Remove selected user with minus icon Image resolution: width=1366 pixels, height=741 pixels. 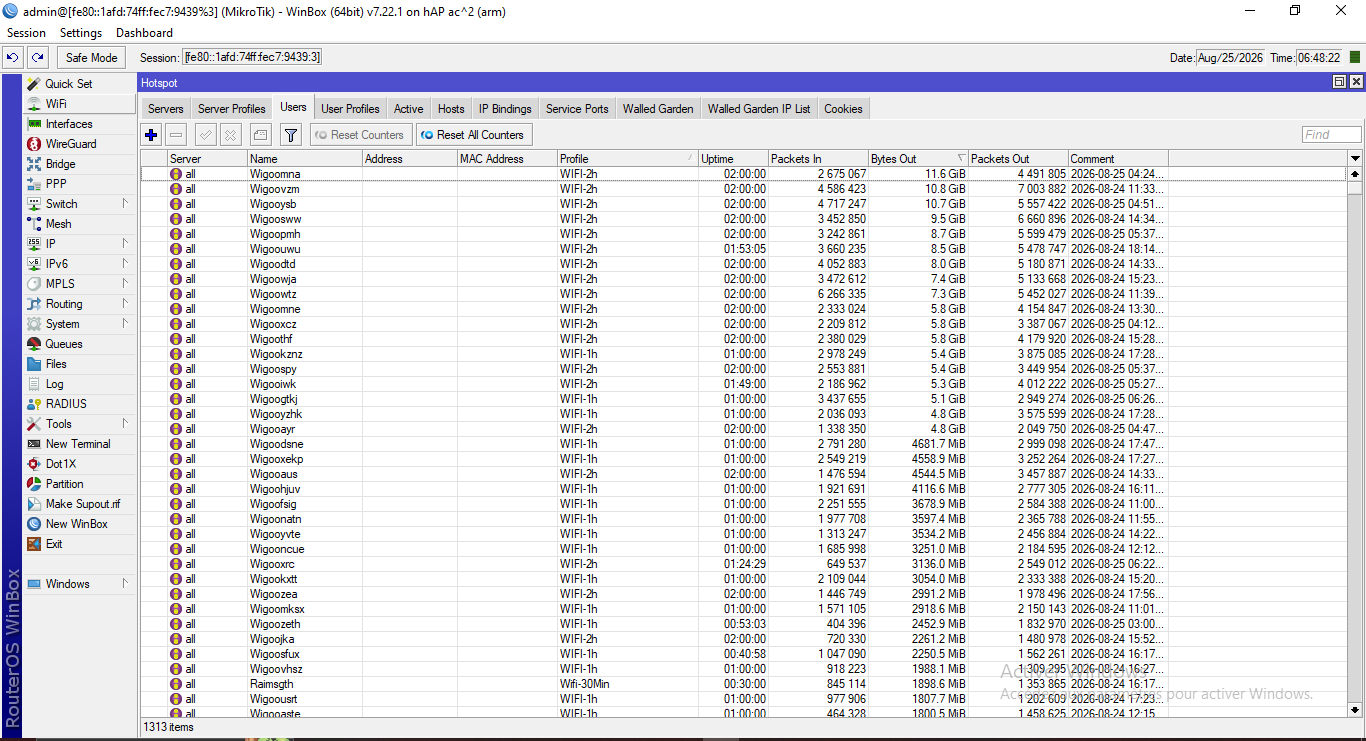tap(176, 135)
